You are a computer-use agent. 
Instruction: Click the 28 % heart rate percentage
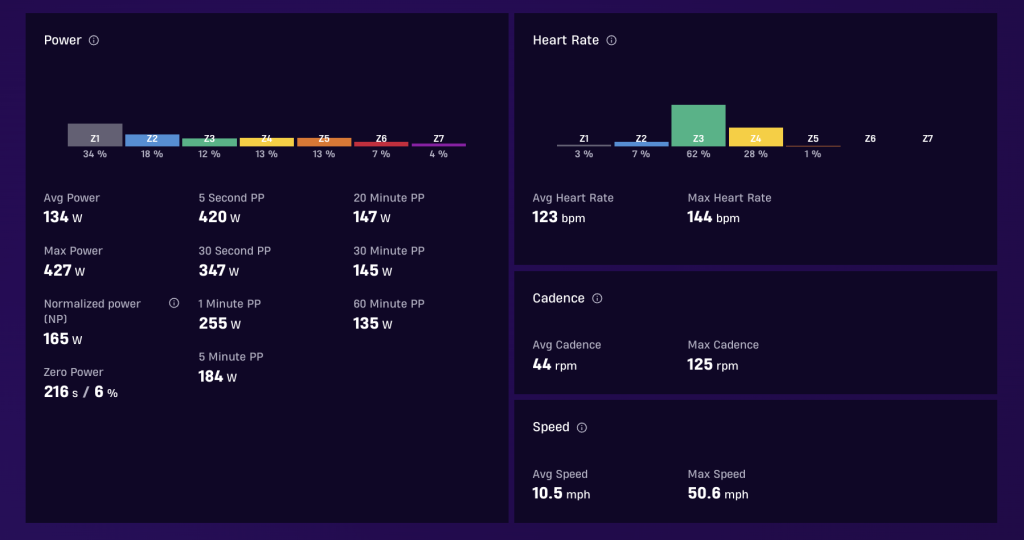coord(756,154)
